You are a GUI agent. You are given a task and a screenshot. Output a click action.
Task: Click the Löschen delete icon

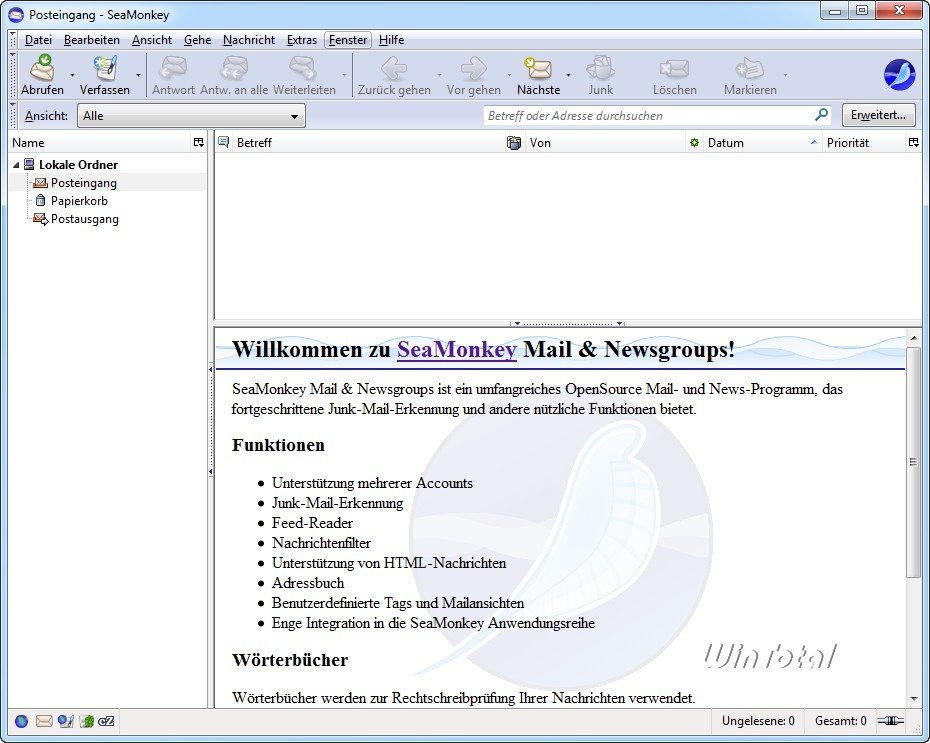pos(674,68)
